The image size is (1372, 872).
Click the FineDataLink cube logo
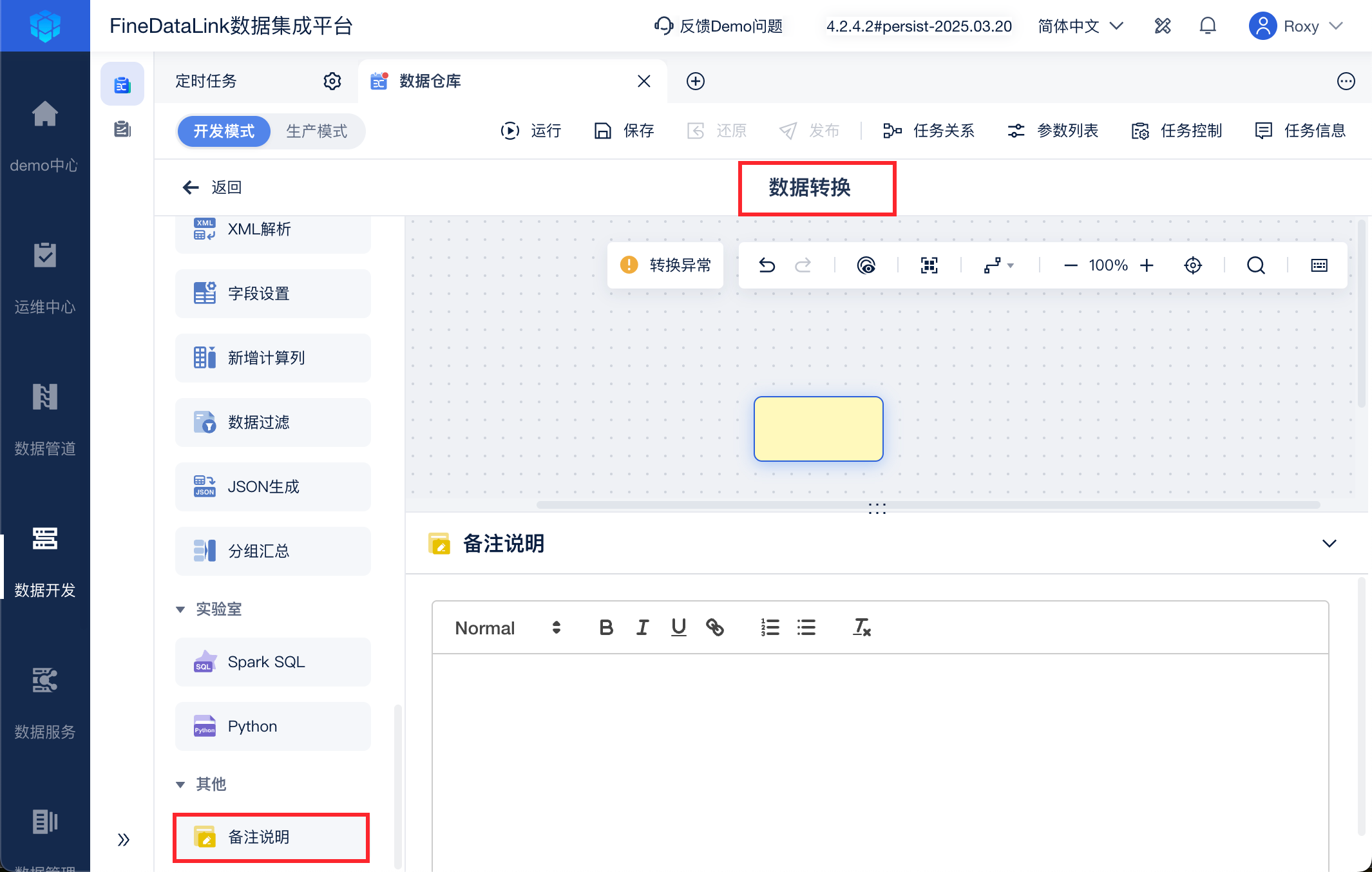[44, 26]
